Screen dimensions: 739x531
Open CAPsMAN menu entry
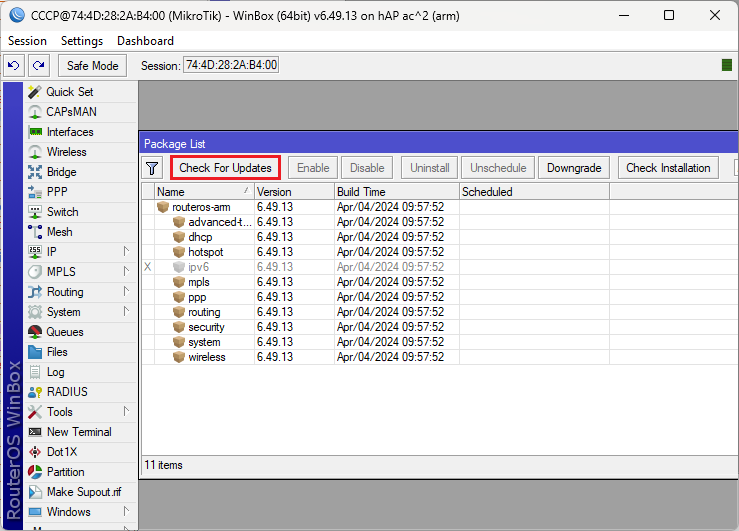(80, 112)
